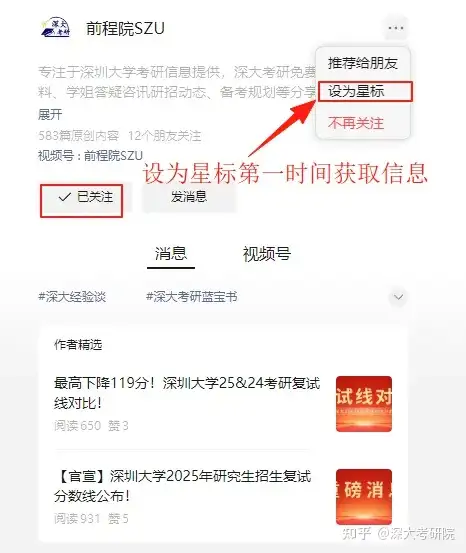
Task: Switch to the 视频号 tab
Action: (x=267, y=254)
